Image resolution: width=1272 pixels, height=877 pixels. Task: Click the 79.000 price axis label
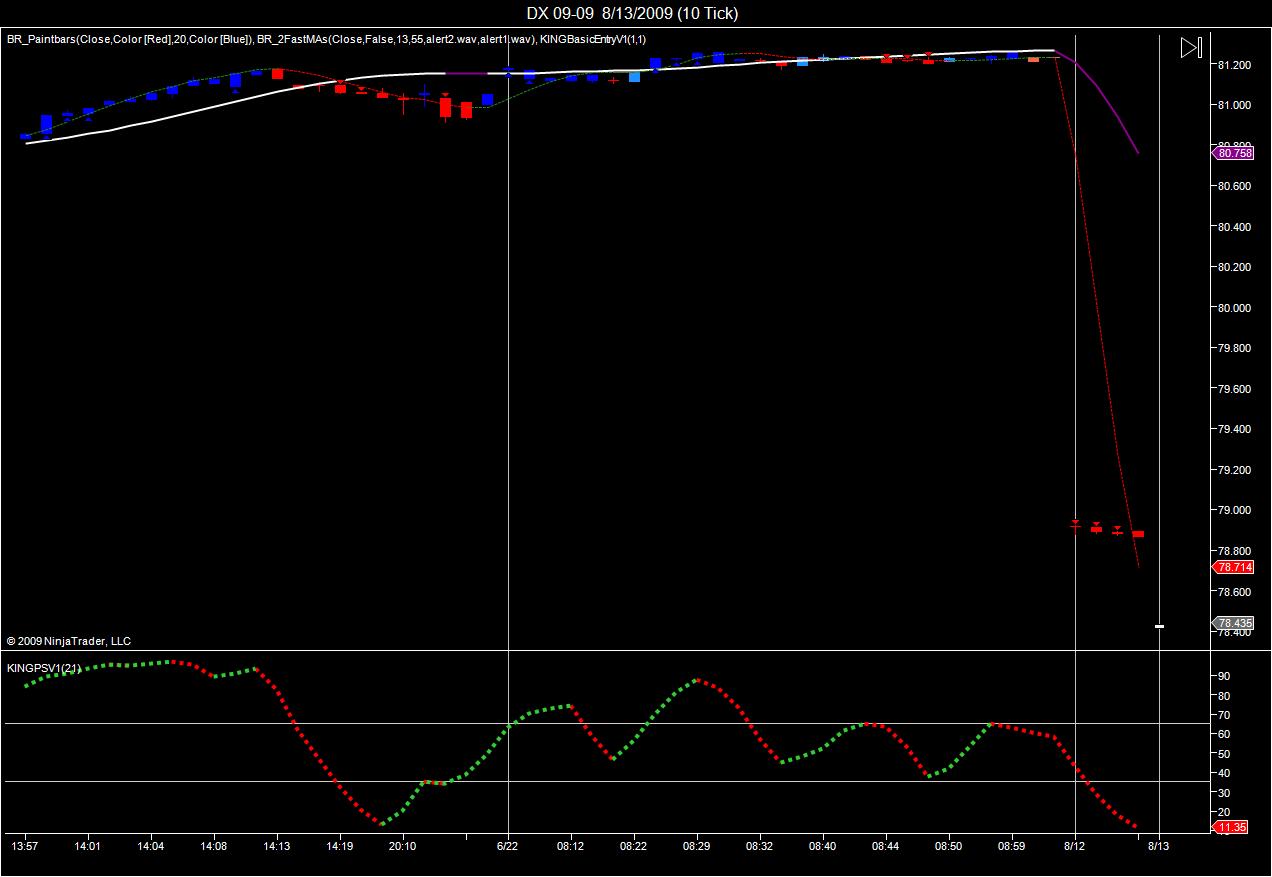pyautogui.click(x=1235, y=510)
